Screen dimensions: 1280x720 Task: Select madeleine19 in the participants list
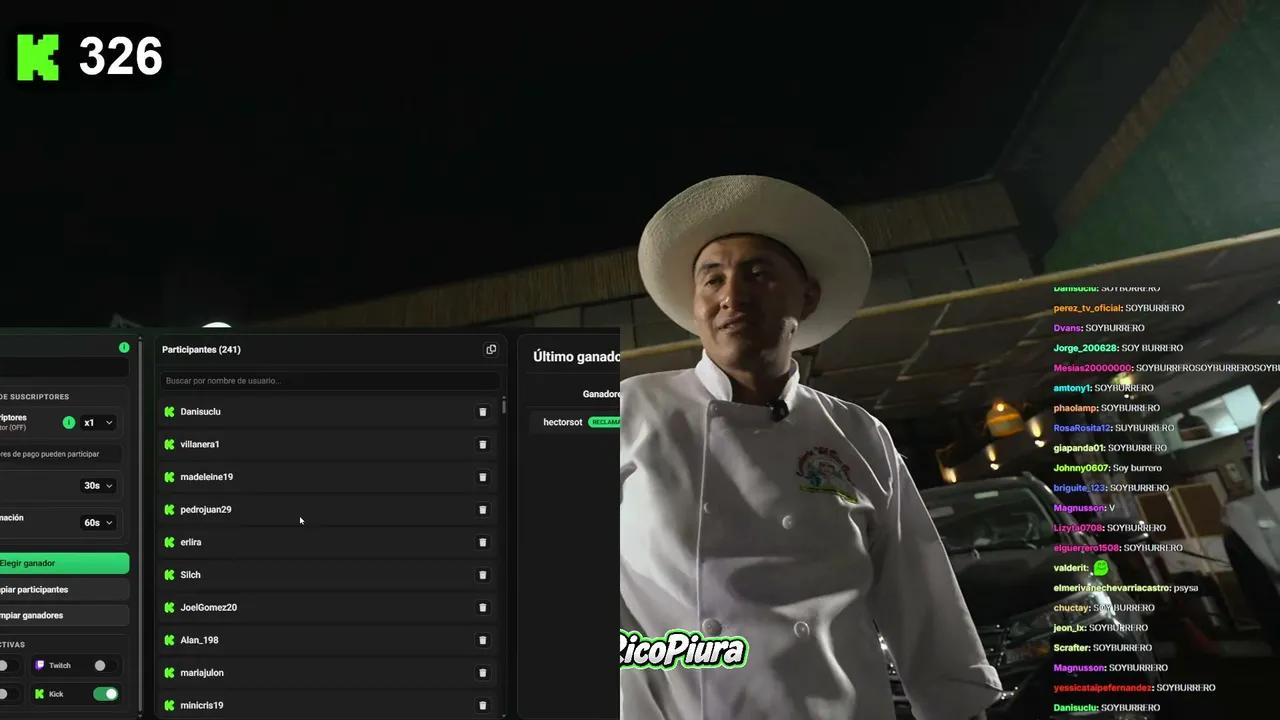click(x=327, y=477)
